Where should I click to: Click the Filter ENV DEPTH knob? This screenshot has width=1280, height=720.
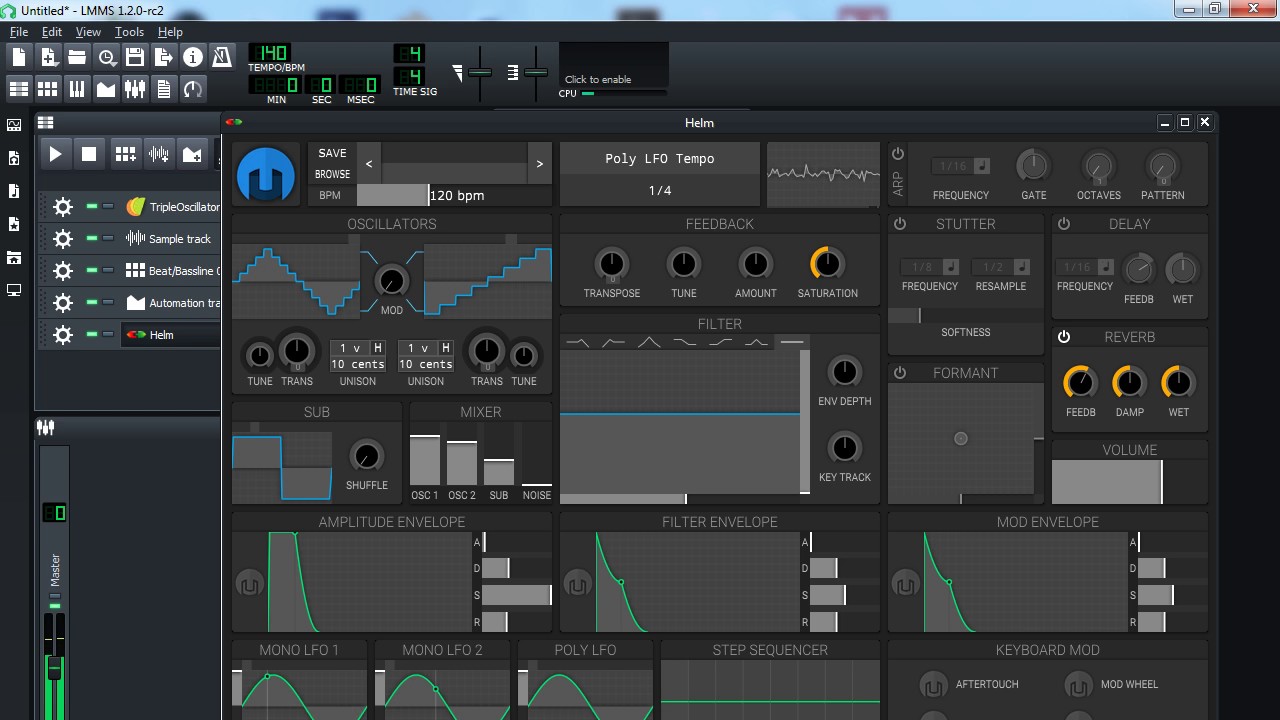[844, 372]
